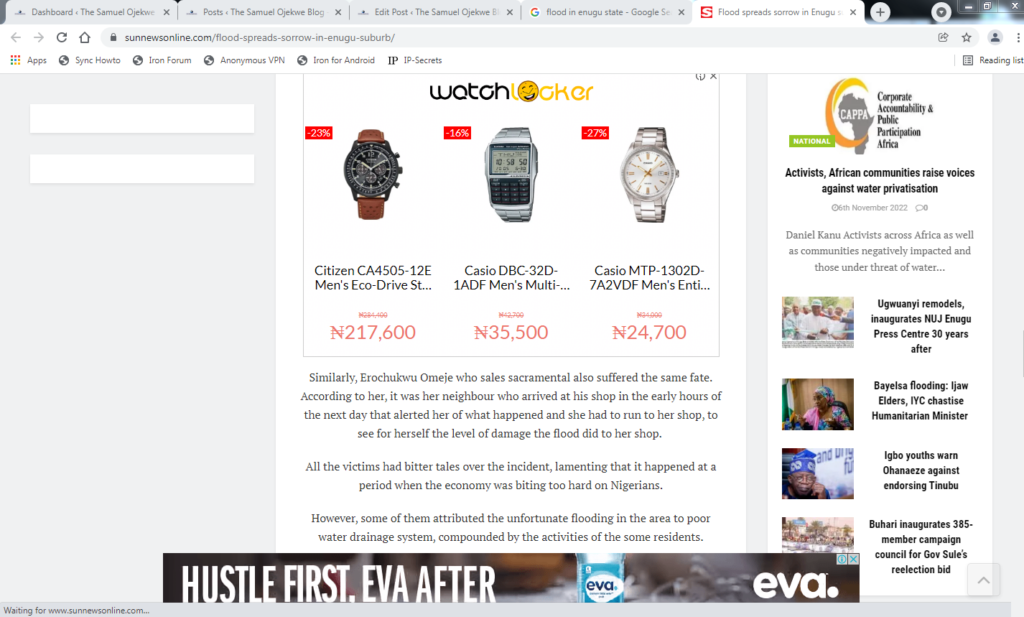
Task: Click the Citizen CA4505-12E watch image
Action: pyautogui.click(x=373, y=174)
